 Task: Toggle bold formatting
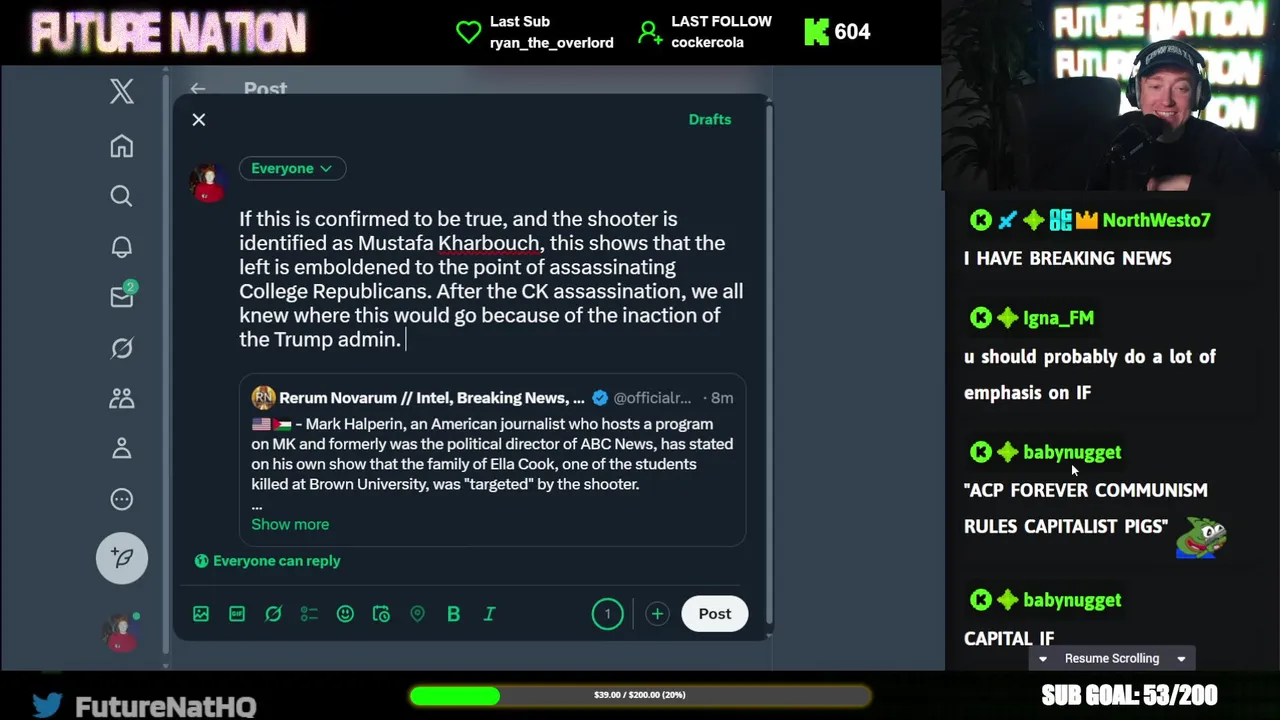453,614
